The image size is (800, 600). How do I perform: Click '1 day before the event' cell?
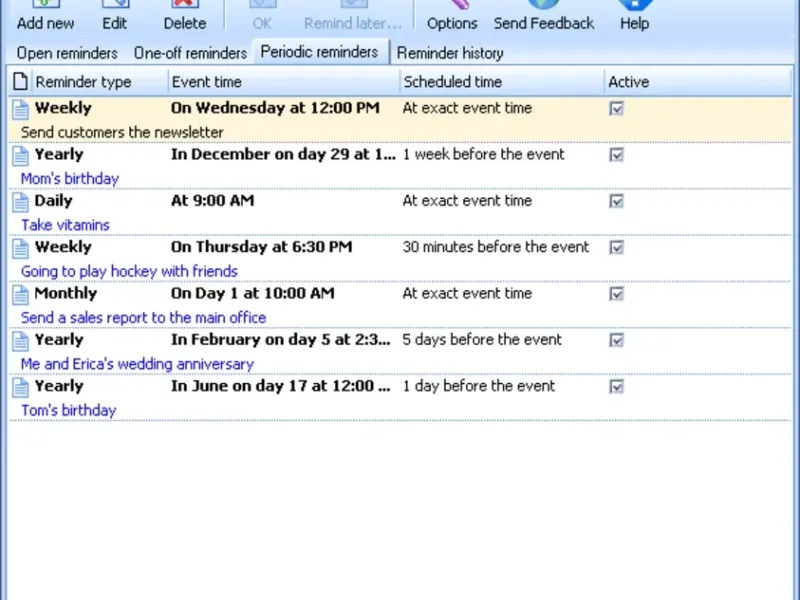[478, 387]
